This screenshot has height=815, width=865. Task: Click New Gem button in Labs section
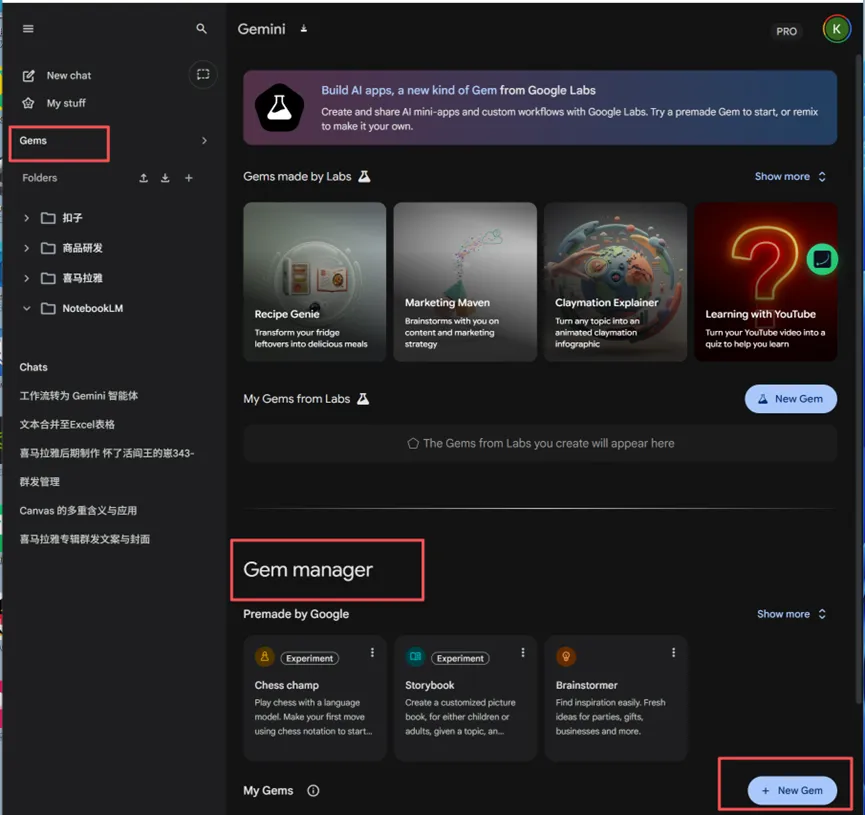tap(791, 399)
